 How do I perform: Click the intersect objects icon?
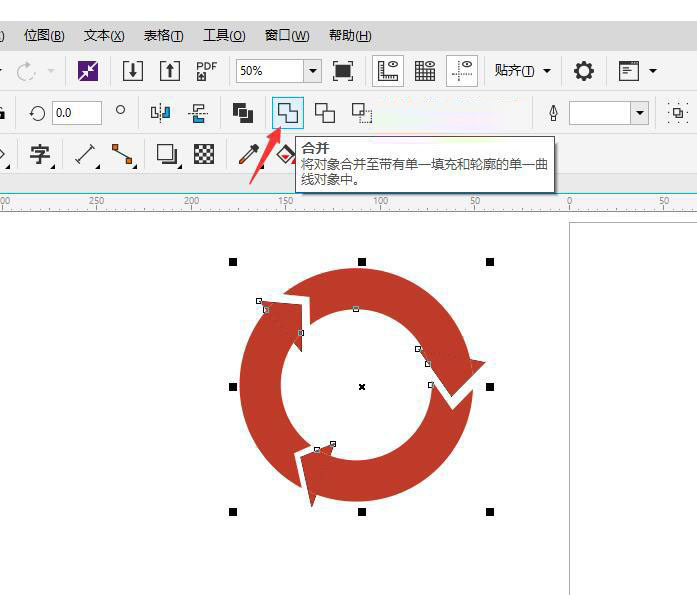(x=362, y=113)
